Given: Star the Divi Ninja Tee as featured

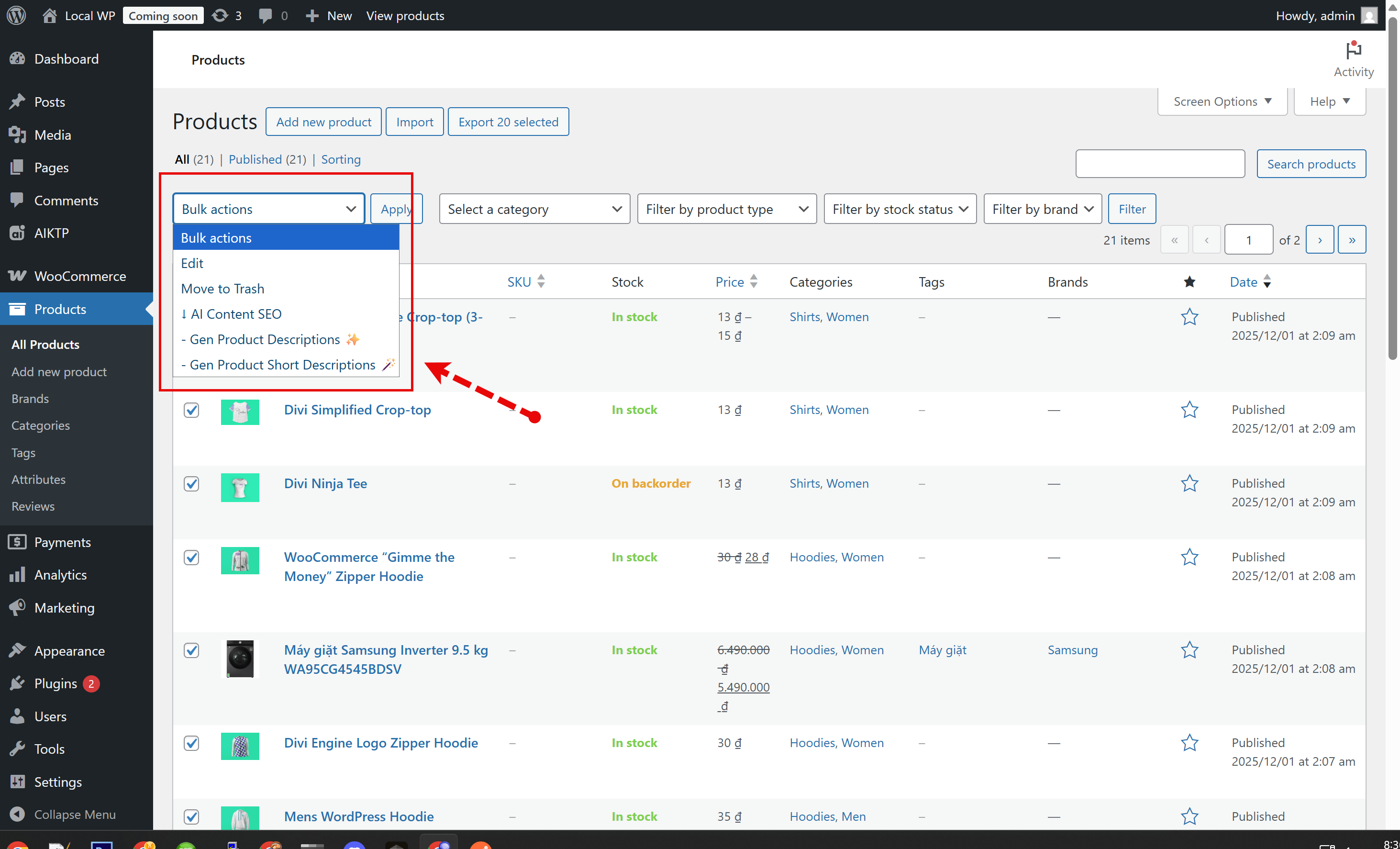Looking at the screenshot, I should [1189, 483].
